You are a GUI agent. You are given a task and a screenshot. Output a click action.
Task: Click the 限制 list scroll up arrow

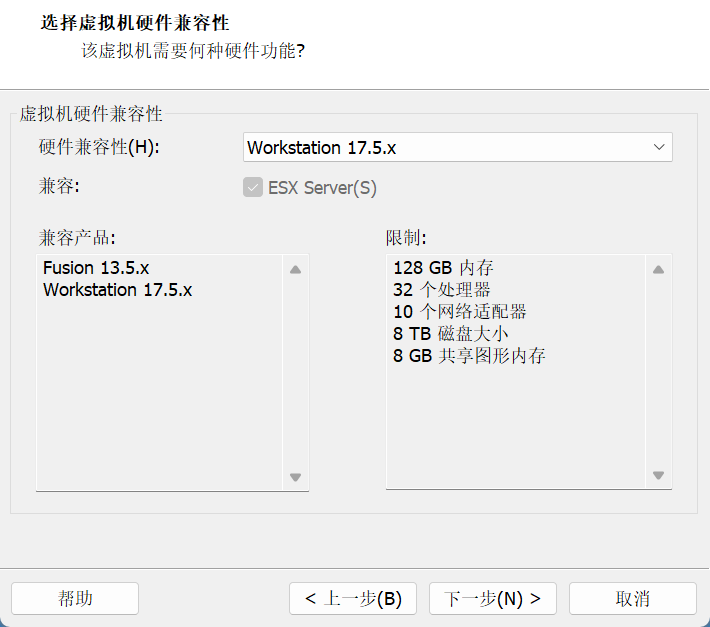(x=658, y=270)
